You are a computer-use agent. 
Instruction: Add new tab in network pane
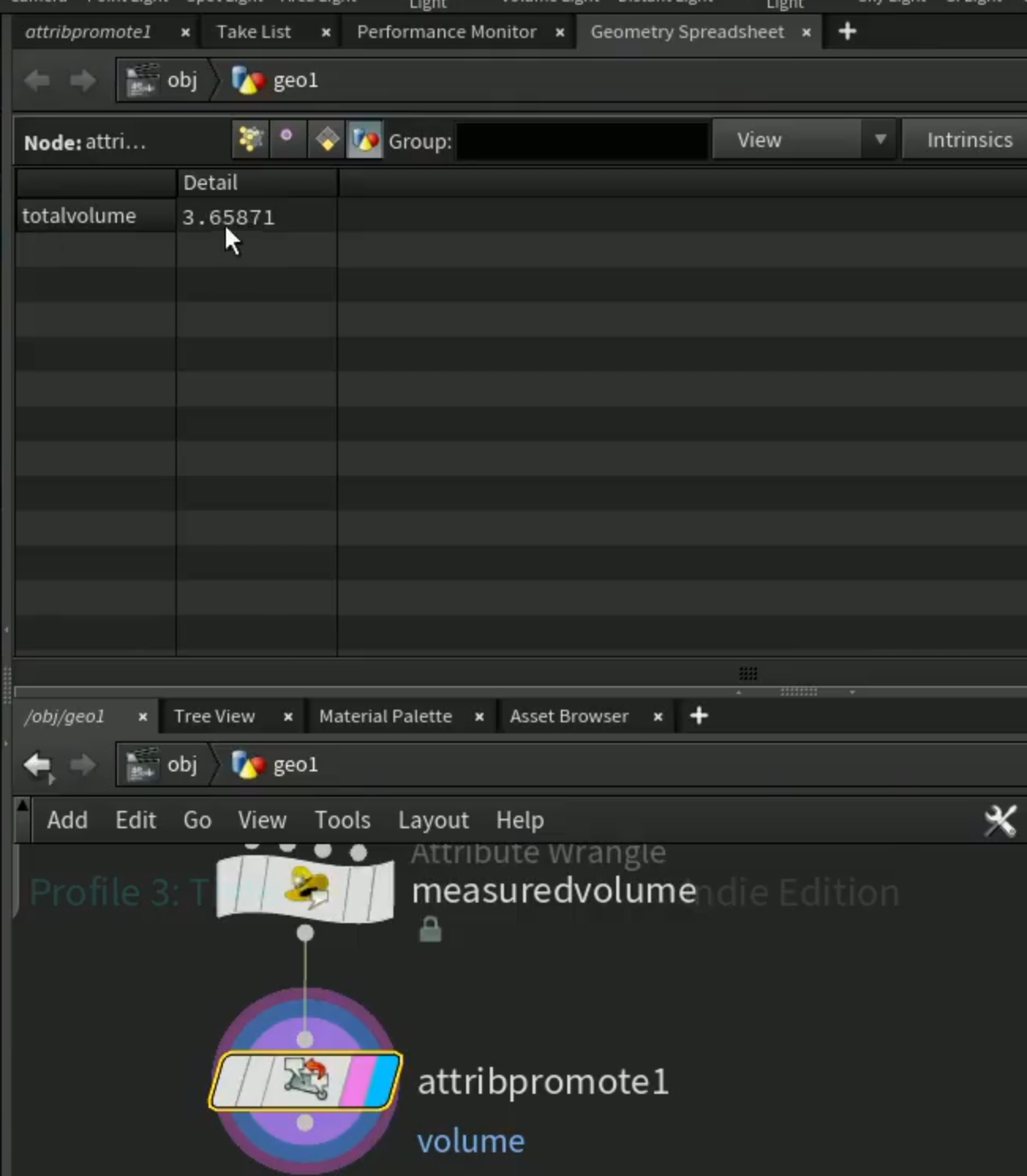pyautogui.click(x=699, y=716)
